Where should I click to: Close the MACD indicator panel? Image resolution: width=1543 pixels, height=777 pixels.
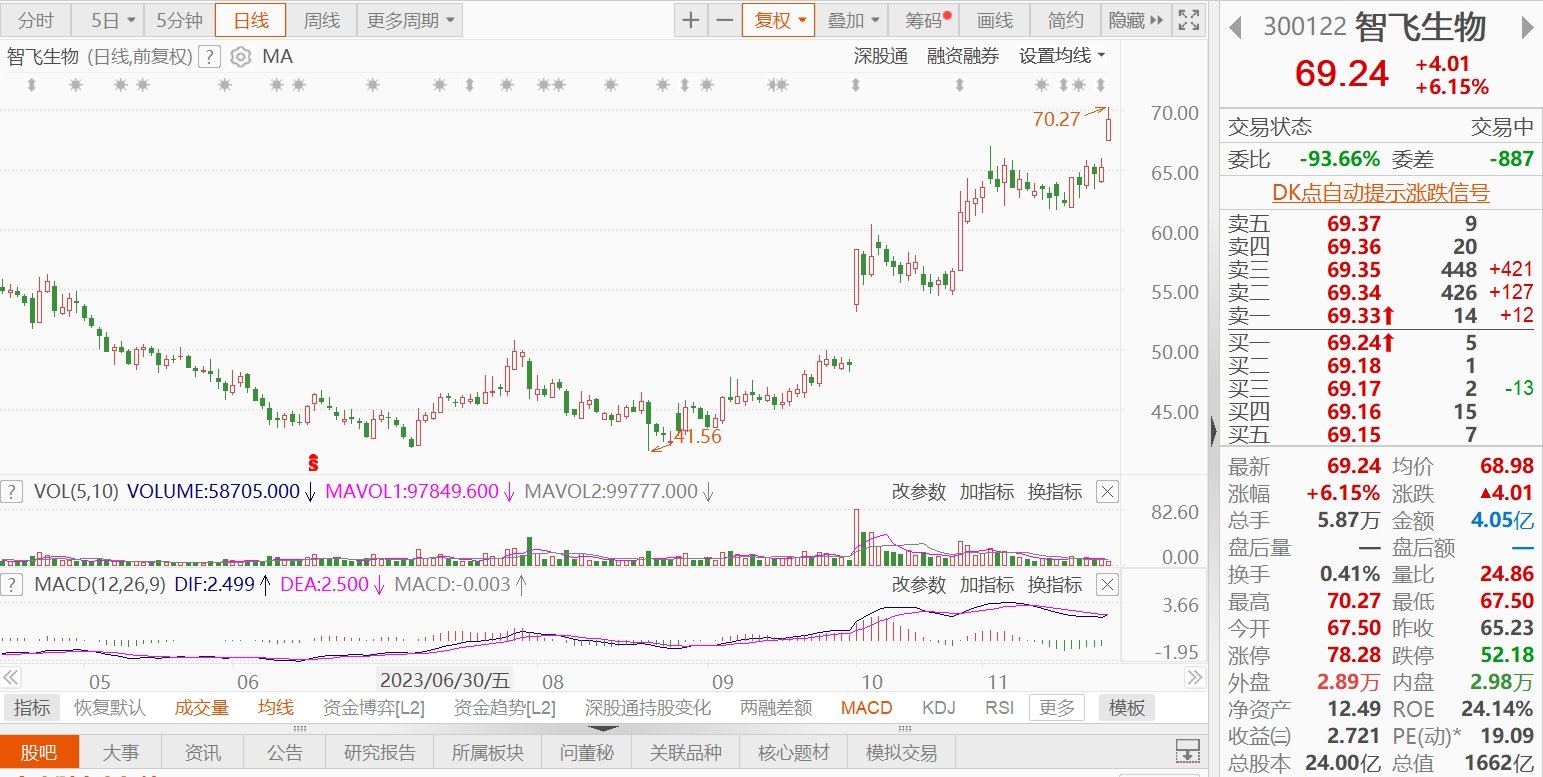click(1107, 585)
